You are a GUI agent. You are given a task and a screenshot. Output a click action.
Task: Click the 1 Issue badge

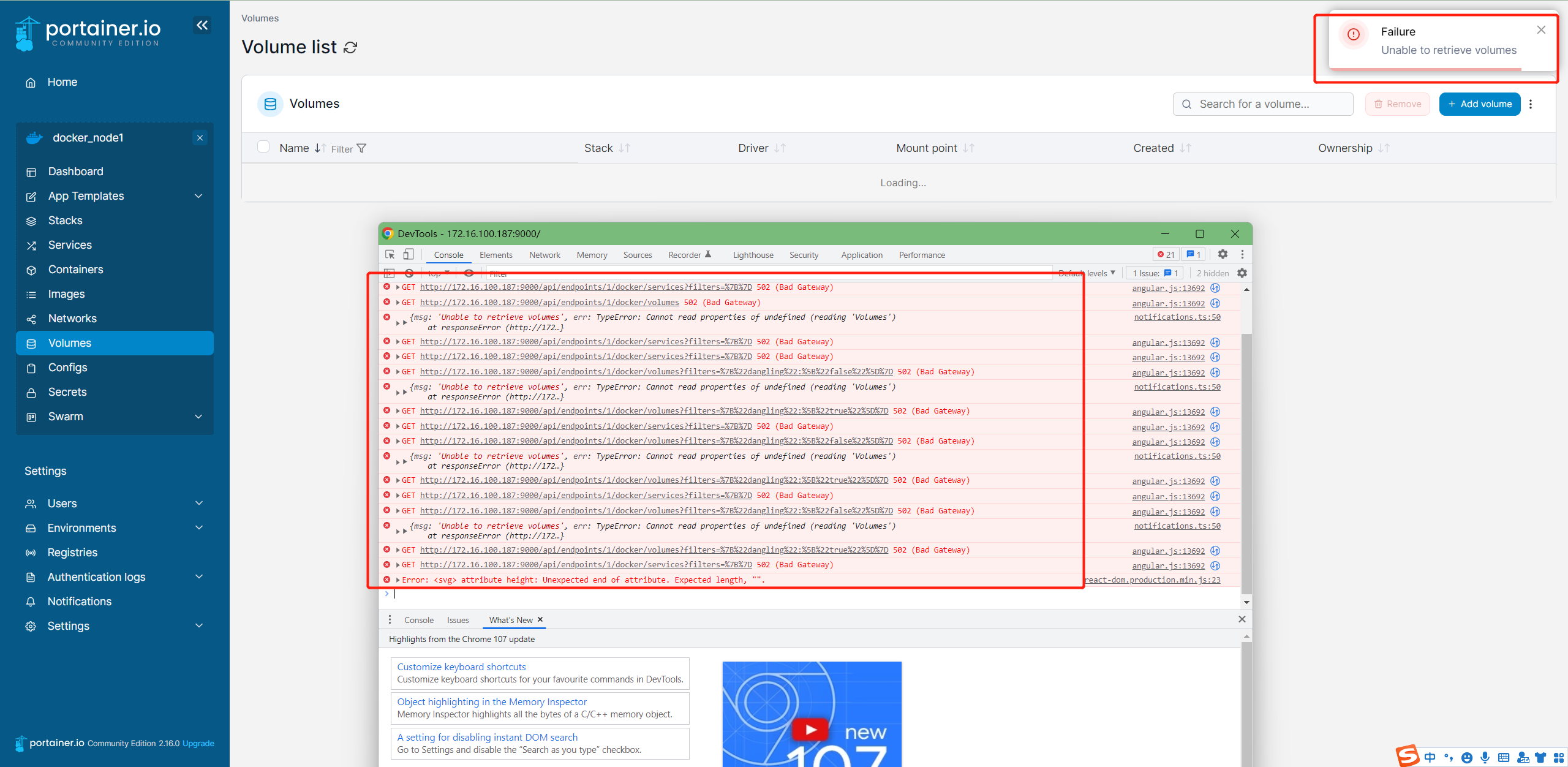point(1155,273)
